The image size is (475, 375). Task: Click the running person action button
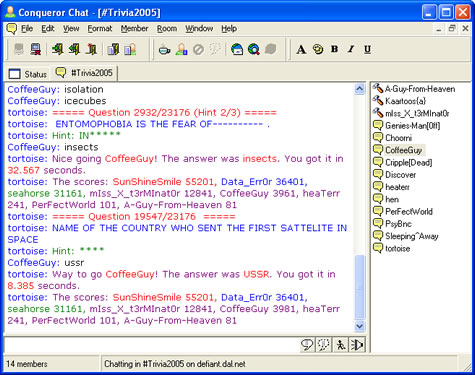pos(340,345)
